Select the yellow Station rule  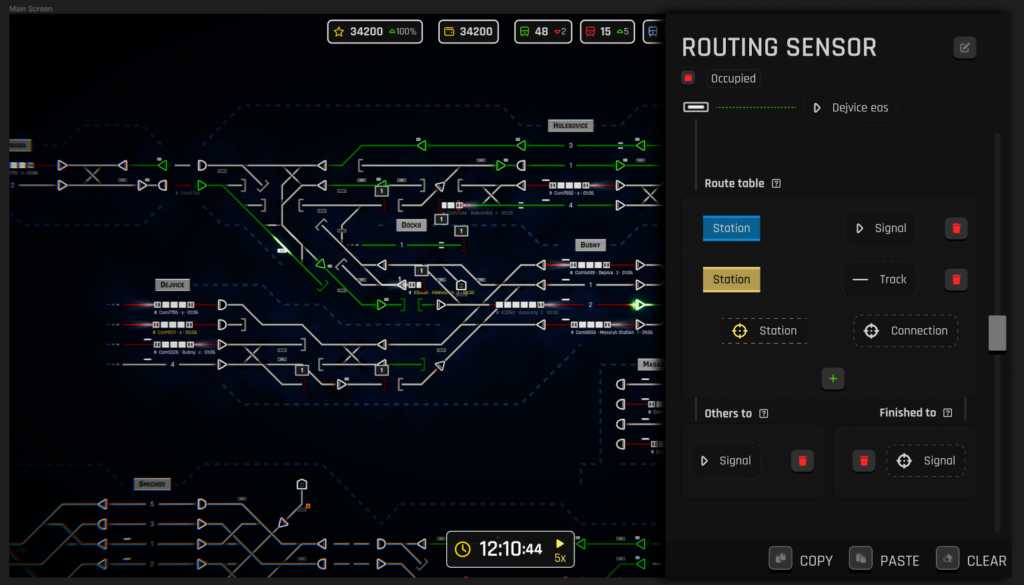pos(731,279)
